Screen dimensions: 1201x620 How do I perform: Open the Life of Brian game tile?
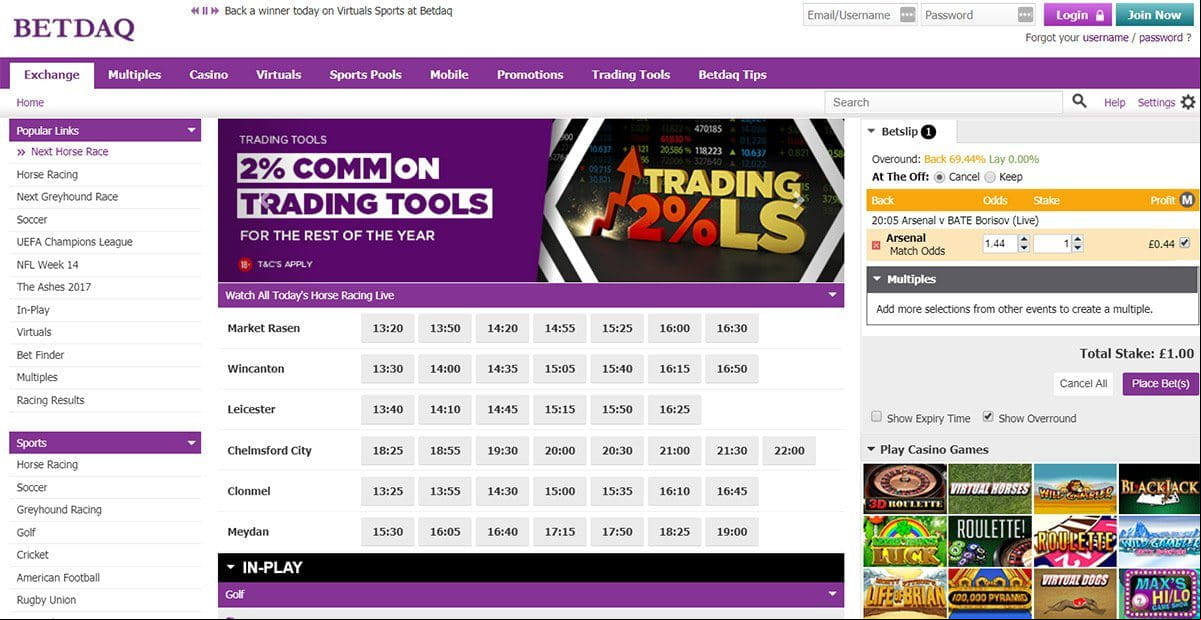tap(905, 593)
